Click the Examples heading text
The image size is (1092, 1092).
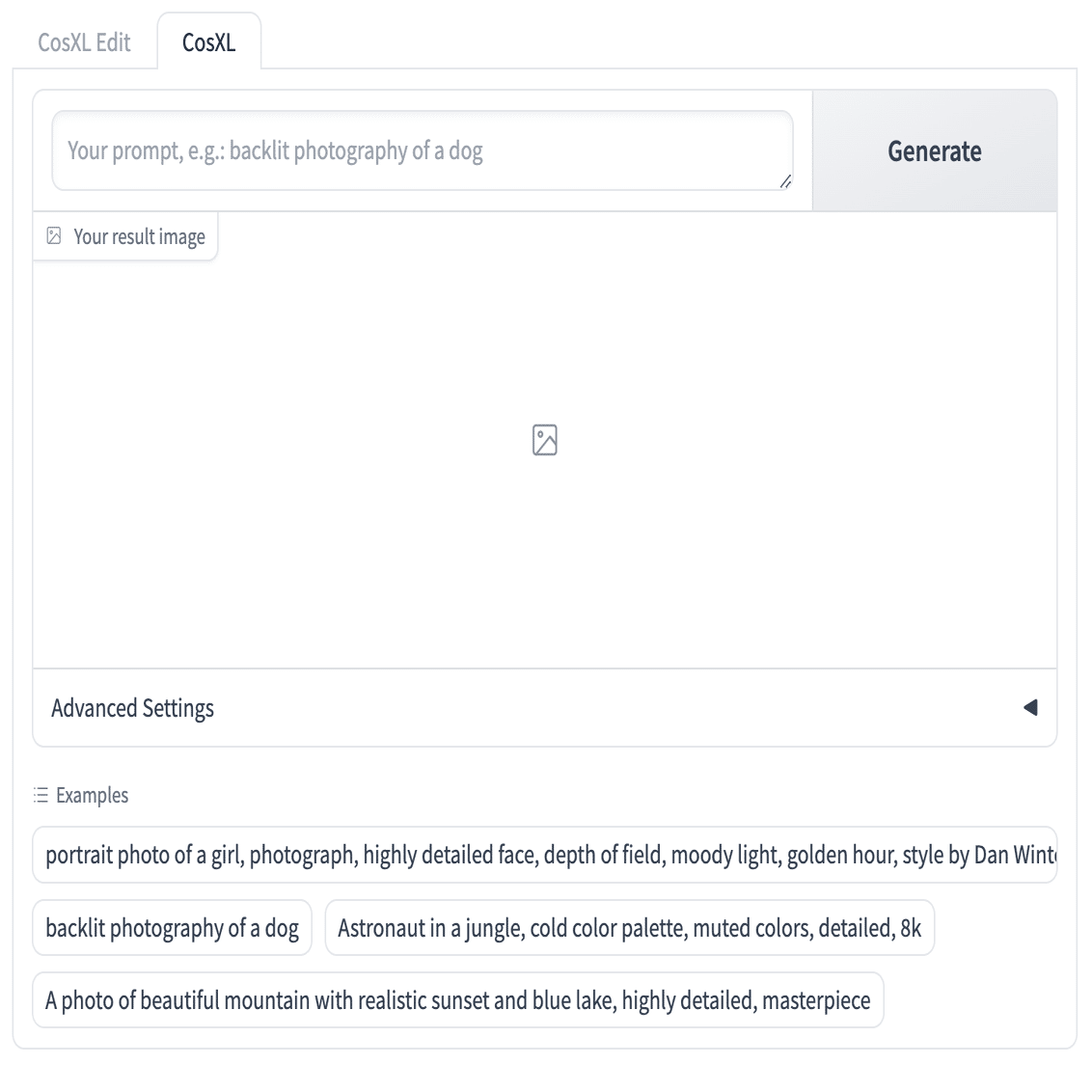(92, 796)
